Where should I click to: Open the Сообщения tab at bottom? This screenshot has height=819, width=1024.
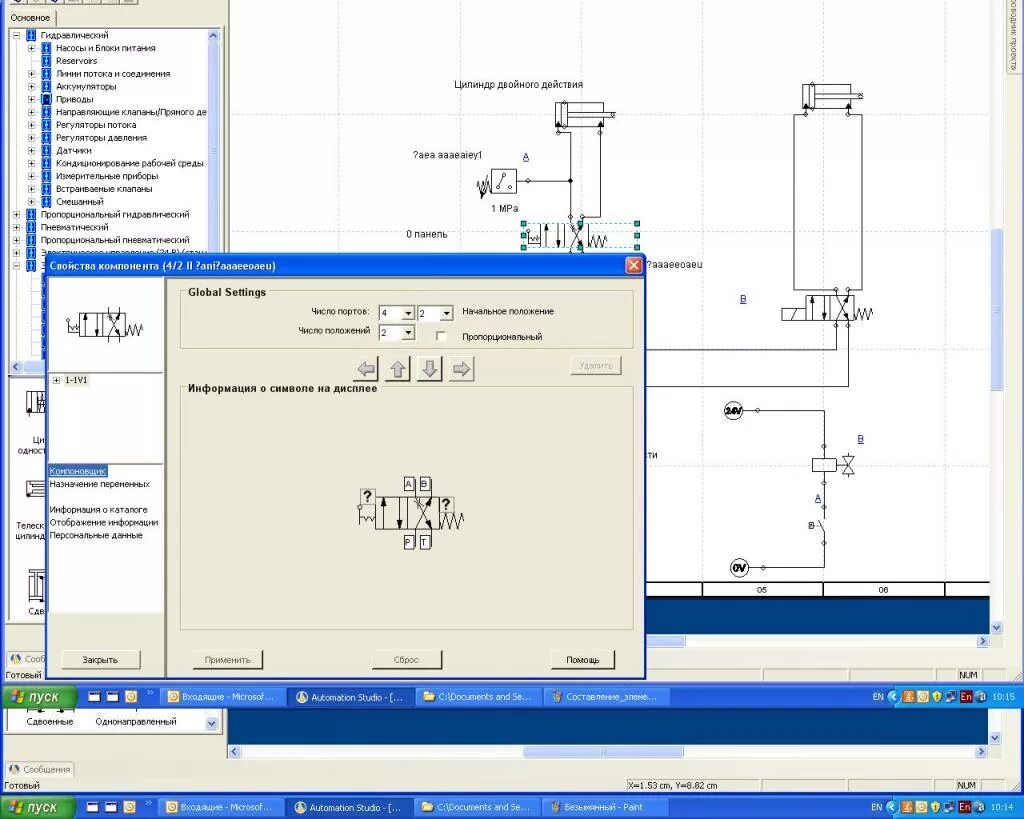click(40, 769)
